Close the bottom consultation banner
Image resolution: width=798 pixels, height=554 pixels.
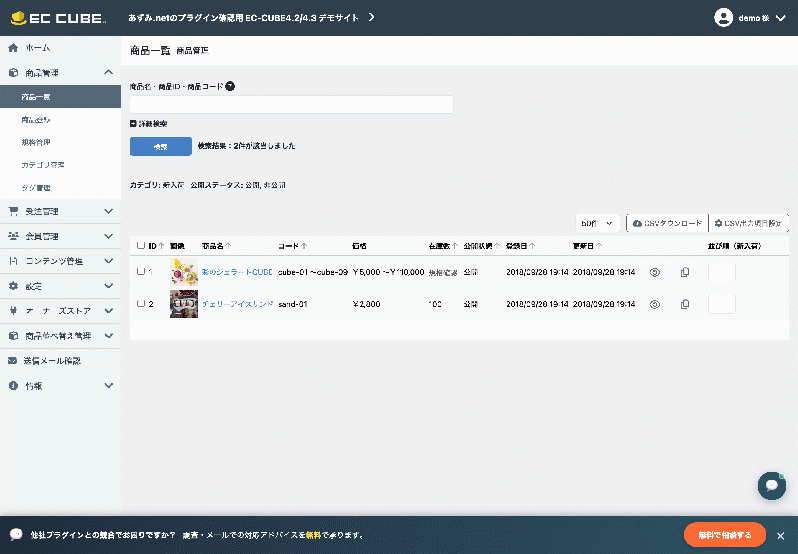tap(780, 536)
